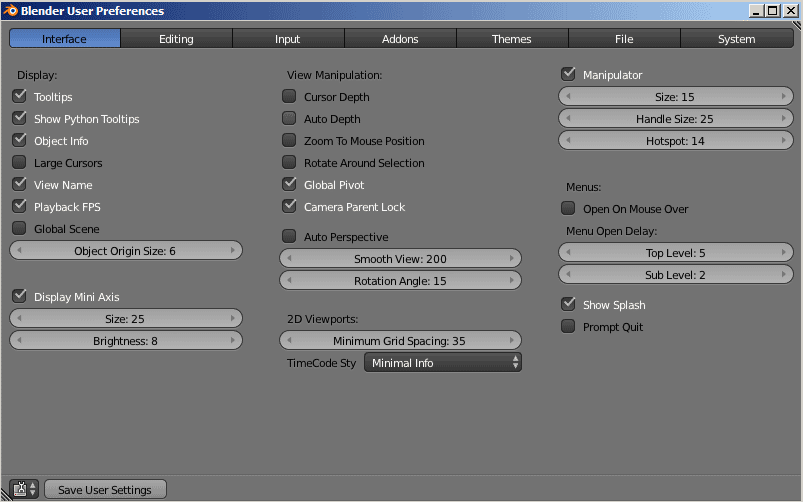Uncheck Show Splash
The width and height of the screenshot is (803, 502).
tap(568, 304)
